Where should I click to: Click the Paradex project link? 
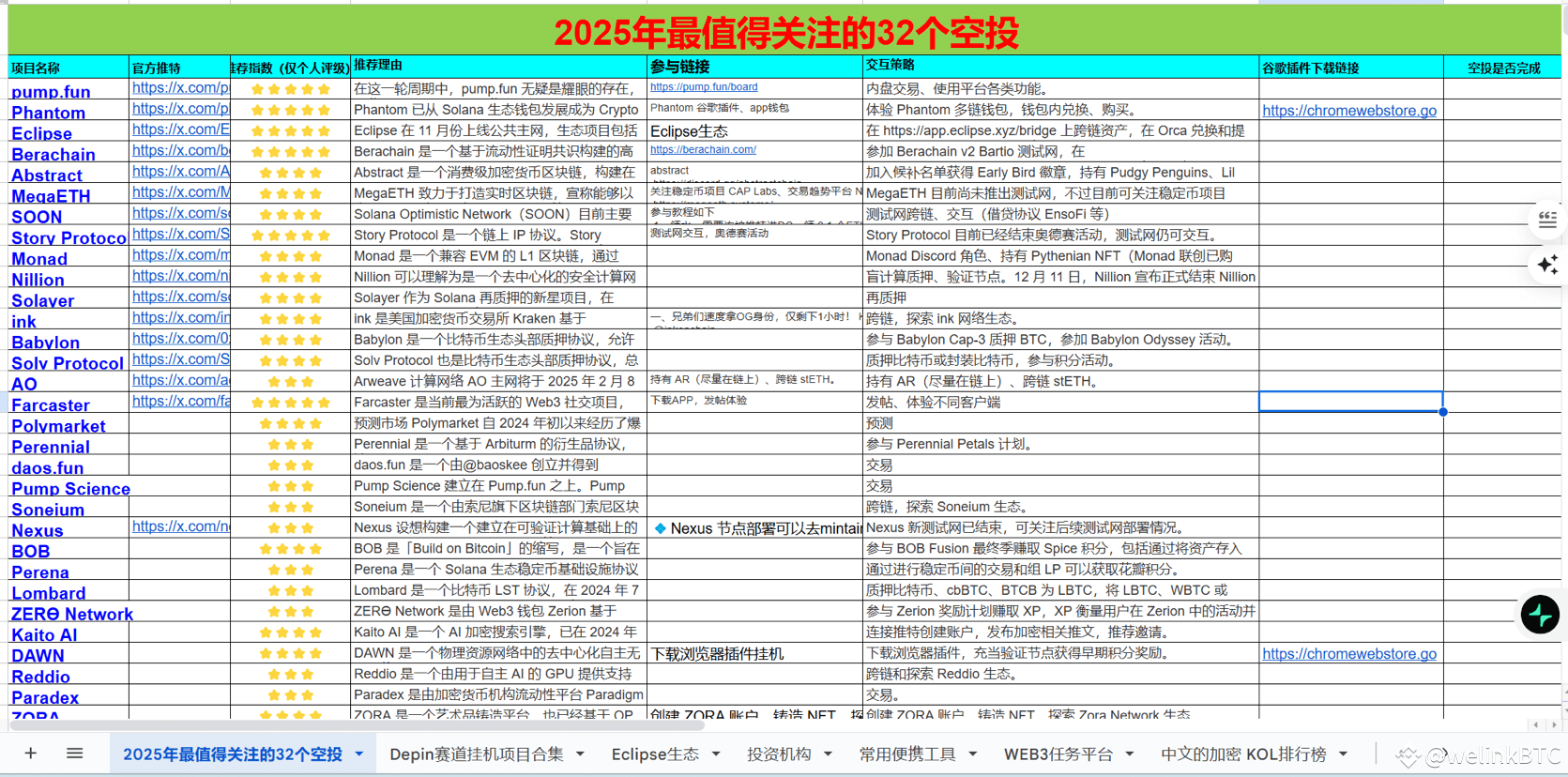click(45, 697)
